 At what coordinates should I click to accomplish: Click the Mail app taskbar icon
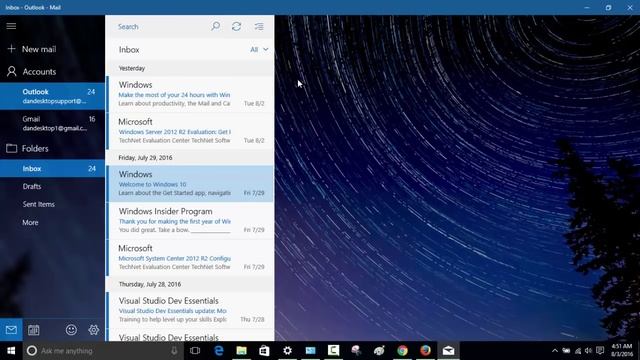pos(448,351)
